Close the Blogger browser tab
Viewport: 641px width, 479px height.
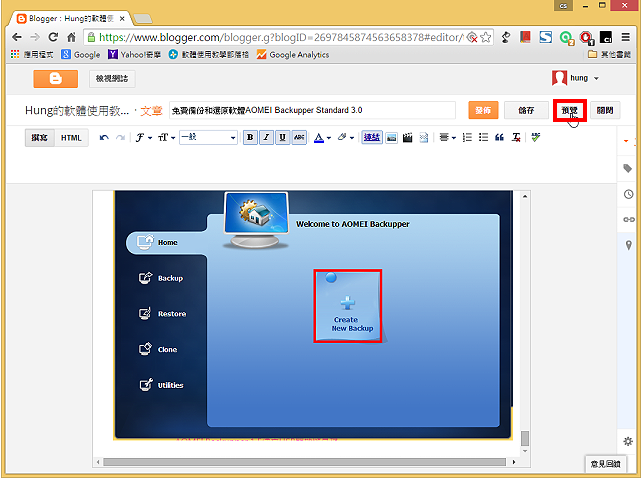pos(122,19)
